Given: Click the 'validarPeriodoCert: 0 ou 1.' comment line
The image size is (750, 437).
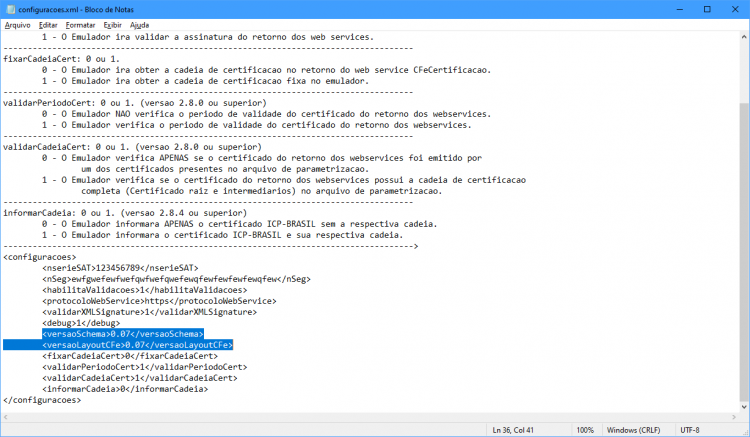Looking at the screenshot, I should (x=135, y=103).
